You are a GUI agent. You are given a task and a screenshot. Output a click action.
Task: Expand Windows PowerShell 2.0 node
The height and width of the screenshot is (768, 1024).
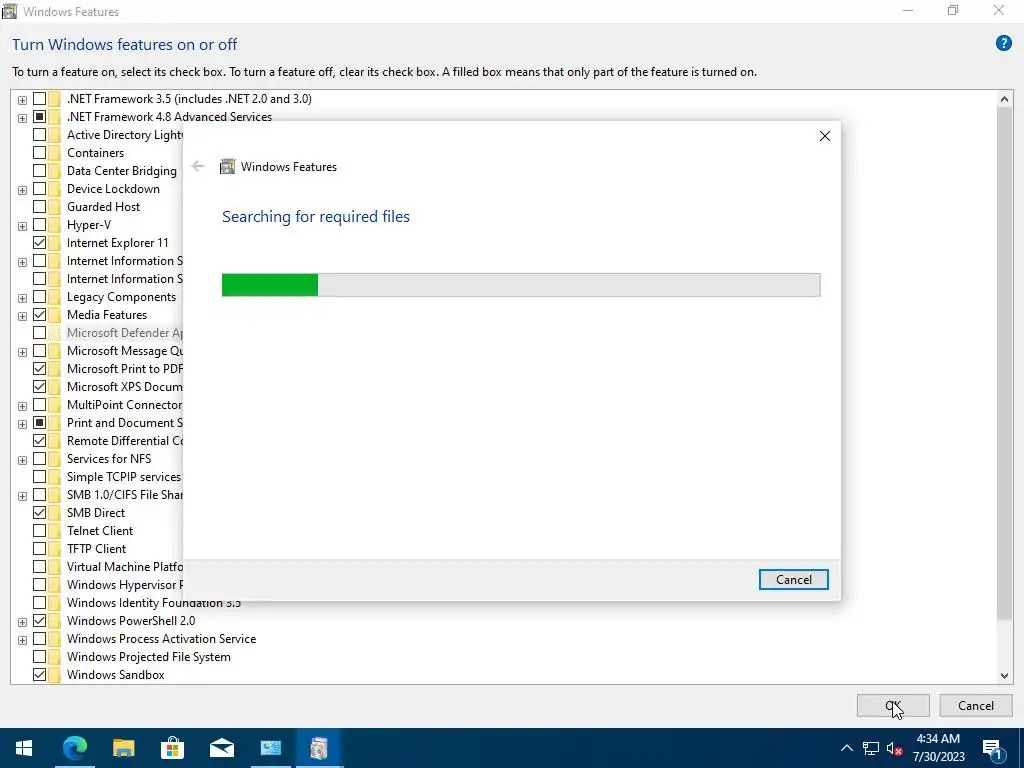22,622
